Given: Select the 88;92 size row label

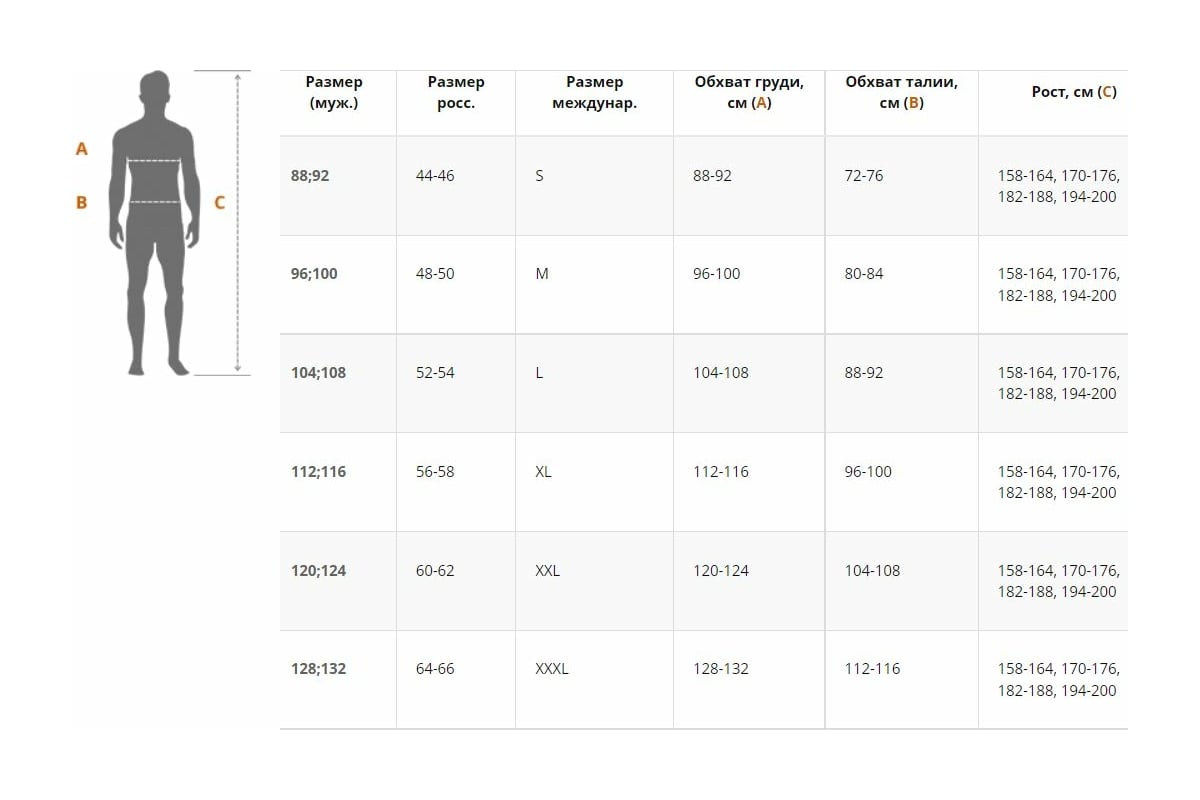Looking at the screenshot, I should click(310, 176).
